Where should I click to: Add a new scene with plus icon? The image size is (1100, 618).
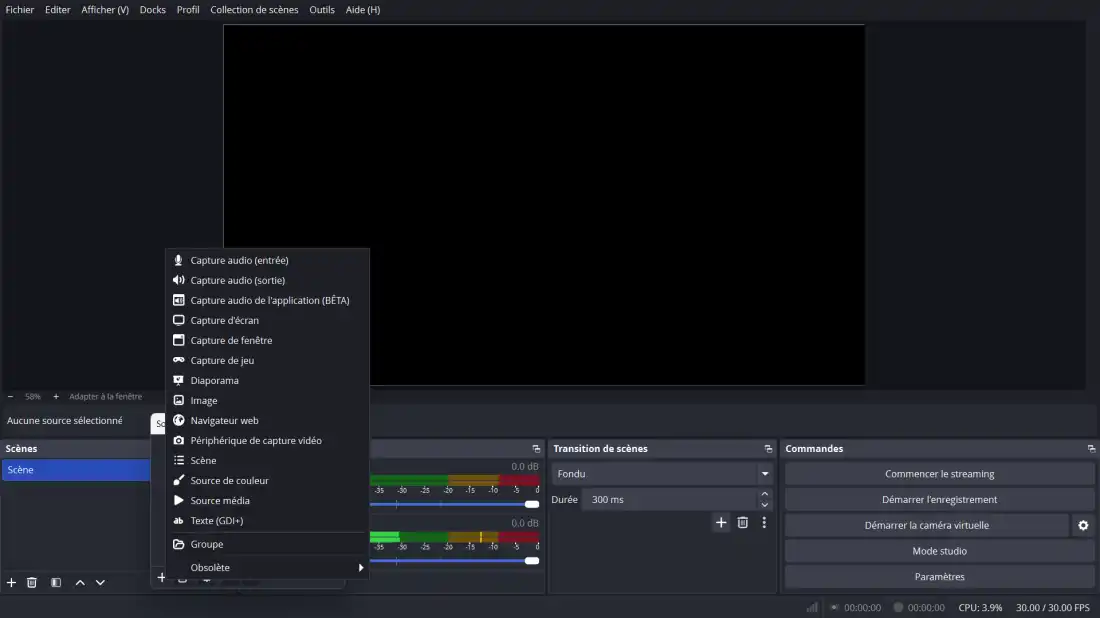coord(12,582)
